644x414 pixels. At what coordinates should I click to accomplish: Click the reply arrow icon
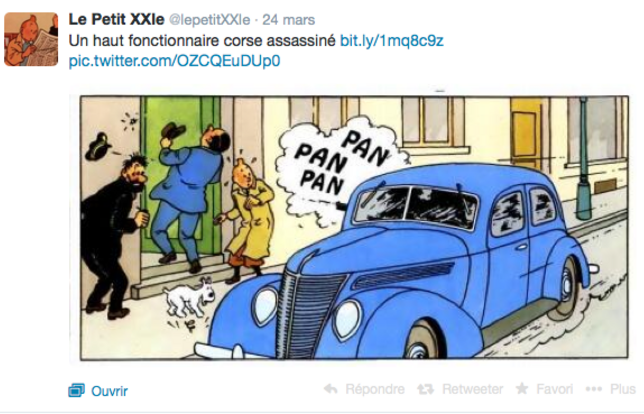[331, 389]
